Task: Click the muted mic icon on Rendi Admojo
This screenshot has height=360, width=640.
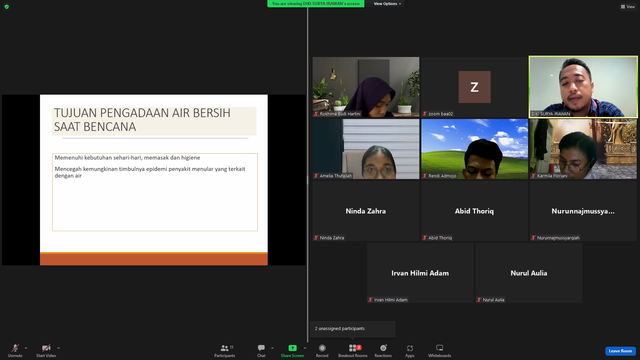Action: coord(425,176)
